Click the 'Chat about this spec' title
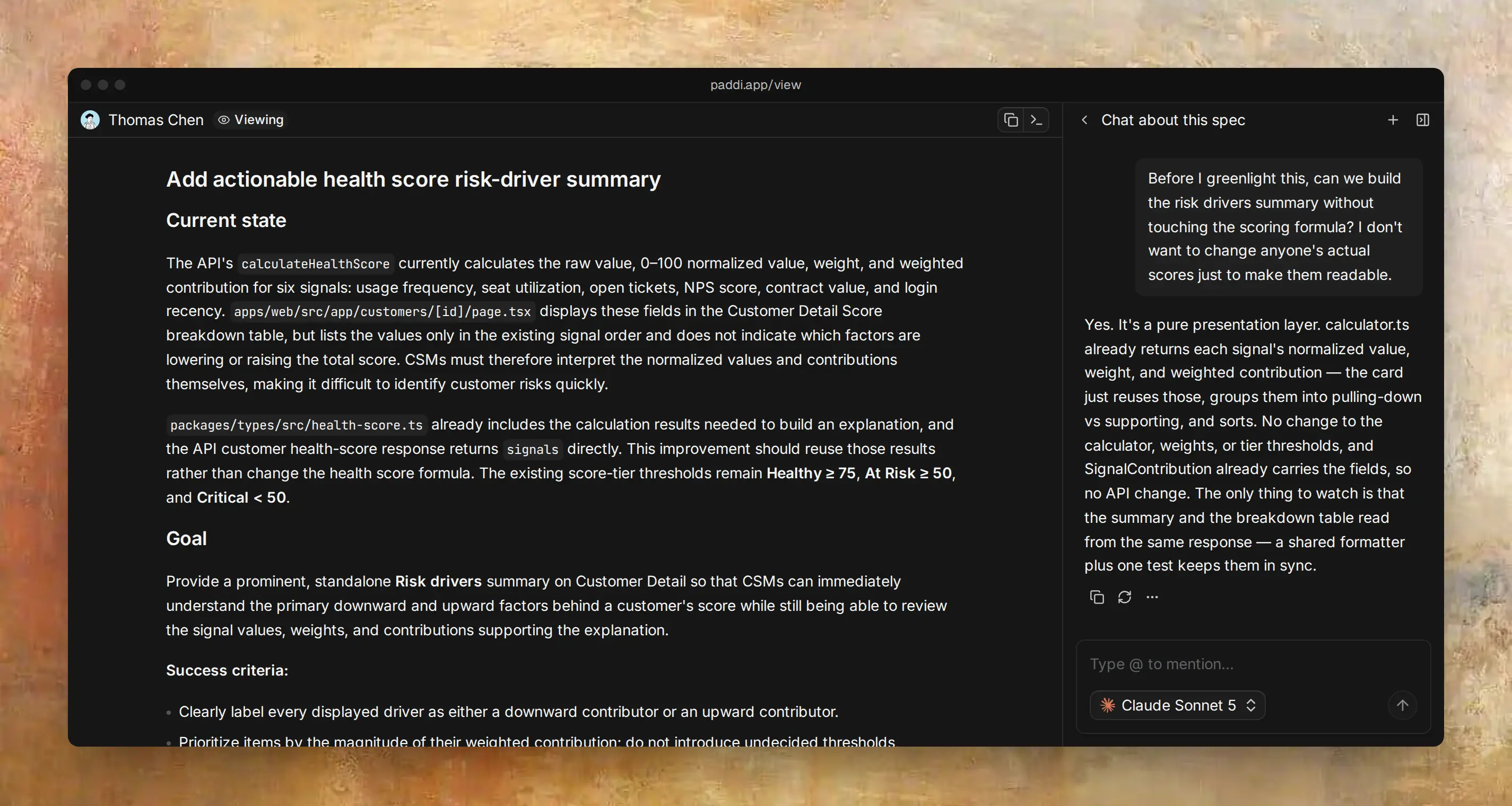This screenshot has width=1512, height=806. pyautogui.click(x=1173, y=120)
